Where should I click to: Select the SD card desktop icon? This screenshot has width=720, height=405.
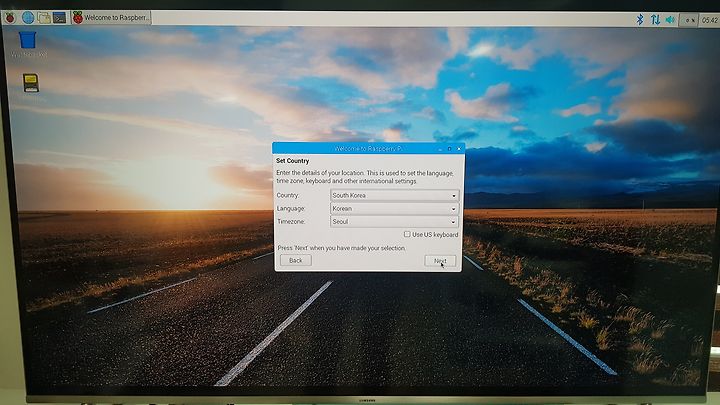click(x=31, y=83)
